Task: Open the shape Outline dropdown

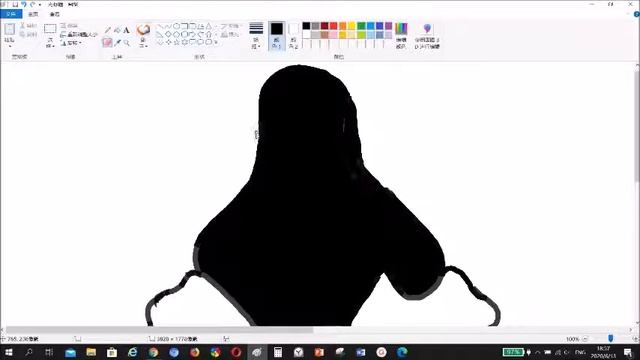Action: tap(230, 26)
